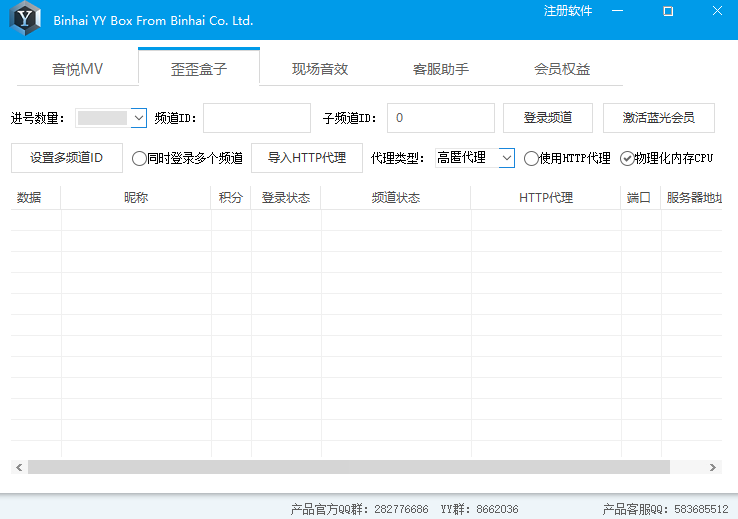Screen dimensions: 738x519
Task: Click the horizontal scrollbar left arrow
Action: [19, 467]
